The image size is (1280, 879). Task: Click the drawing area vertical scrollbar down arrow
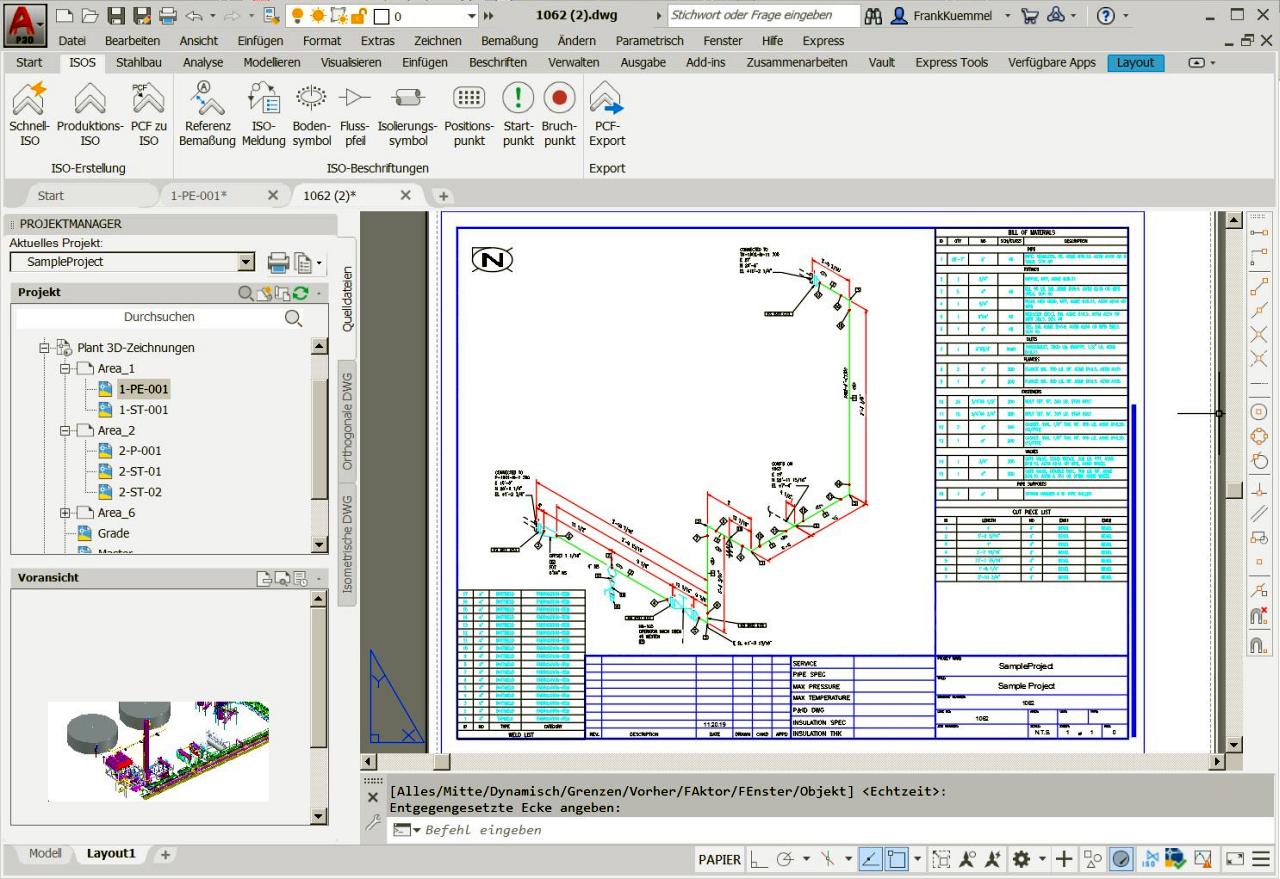(x=1234, y=745)
